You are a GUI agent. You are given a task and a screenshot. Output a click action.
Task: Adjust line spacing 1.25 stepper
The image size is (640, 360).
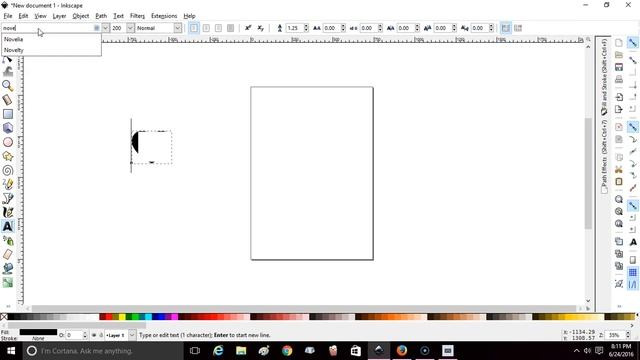pyautogui.click(x=306, y=28)
